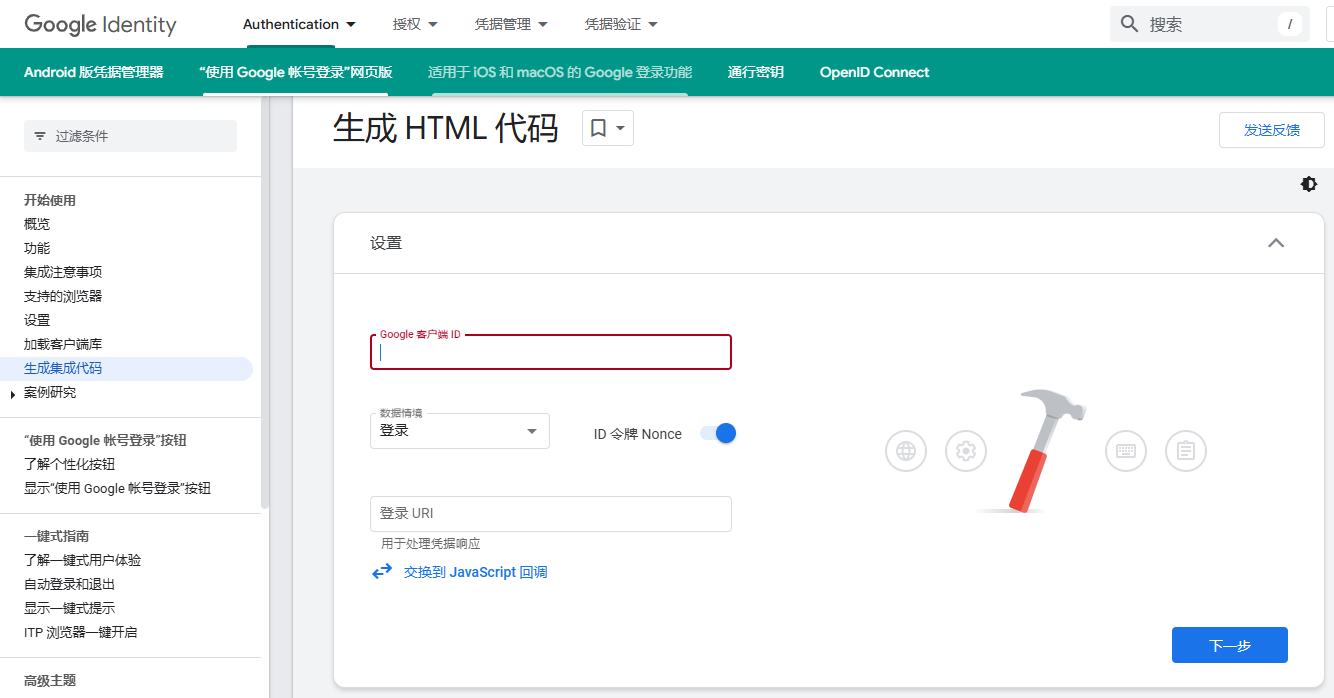Click “使用 Google 帐号登录”按钮 section heading
Image resolution: width=1334 pixels, height=698 pixels.
[105, 440]
